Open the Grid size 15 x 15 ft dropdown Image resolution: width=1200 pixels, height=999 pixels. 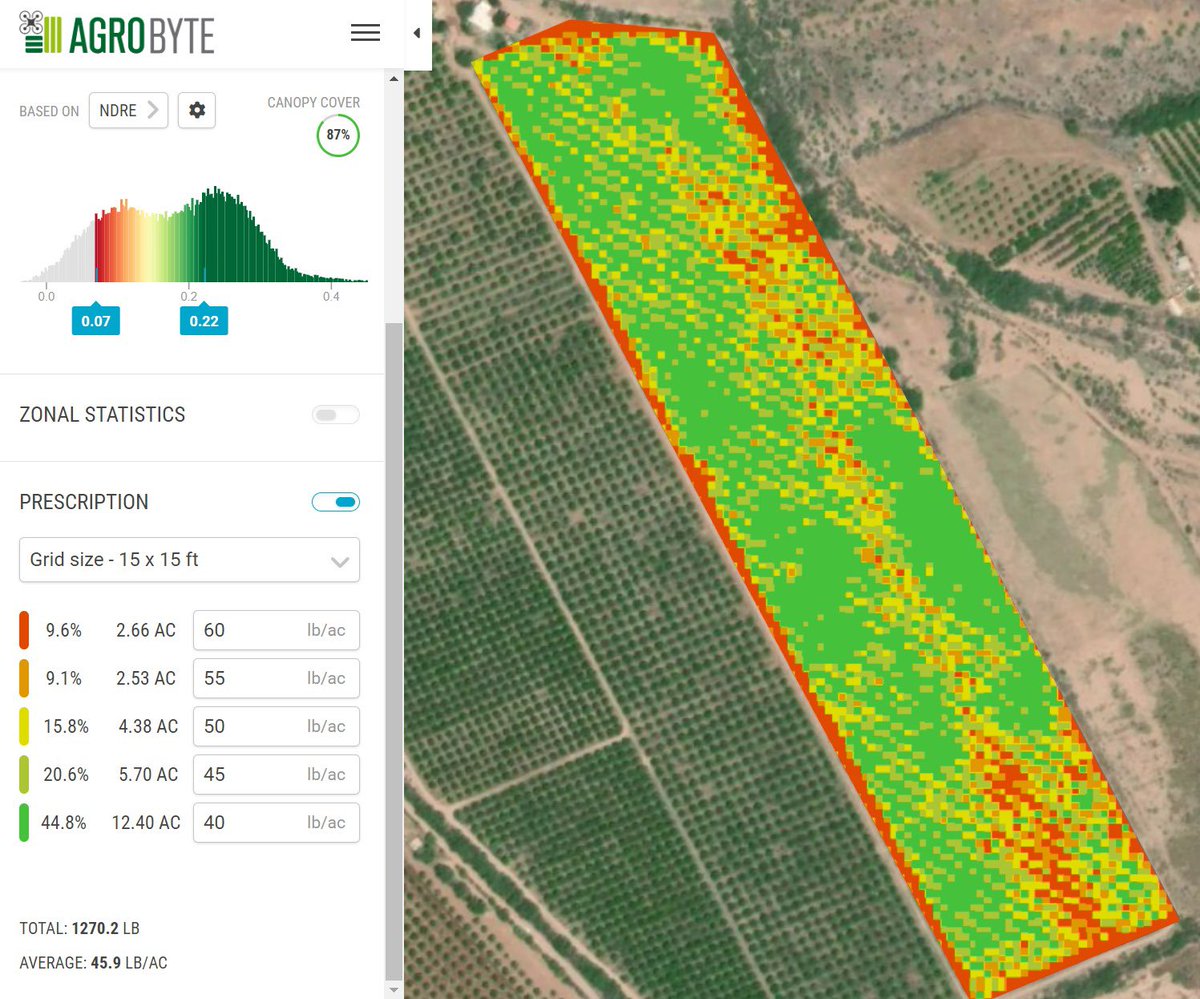click(189, 560)
